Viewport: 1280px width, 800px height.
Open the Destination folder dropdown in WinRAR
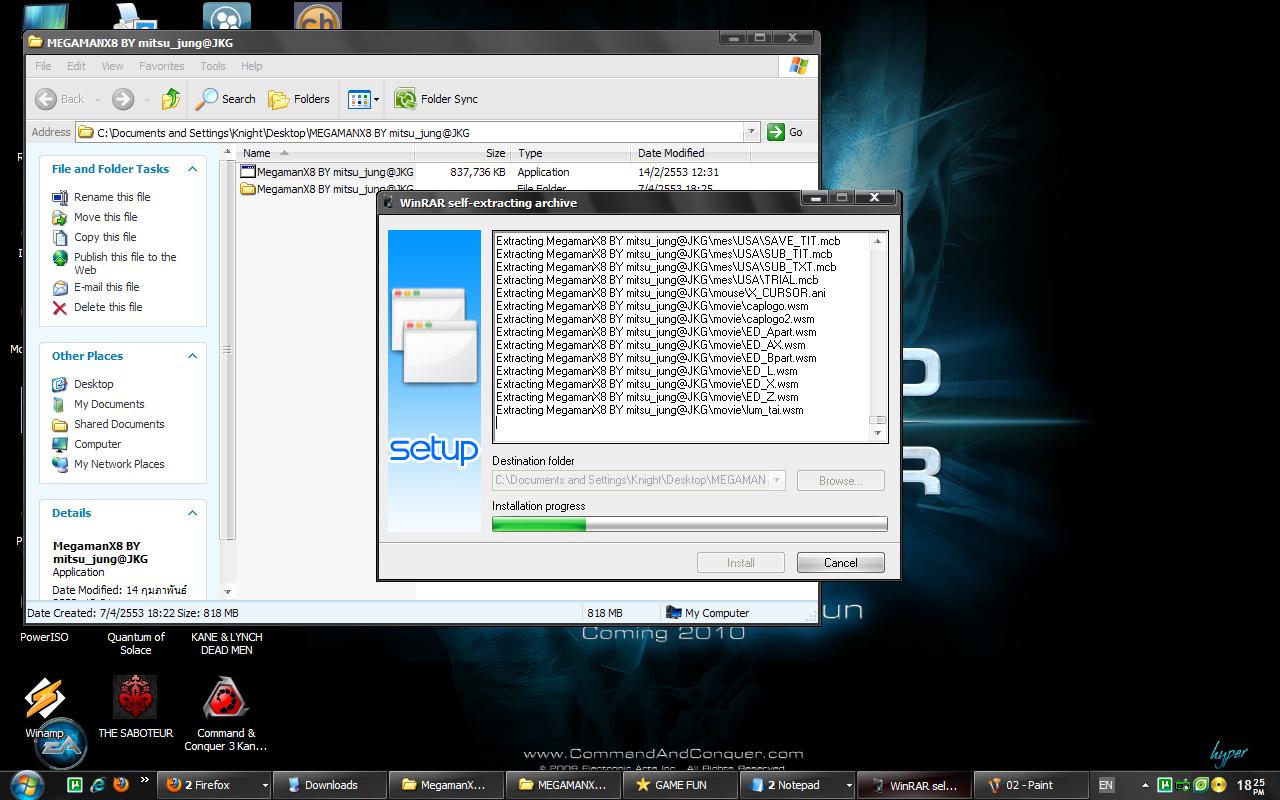(776, 480)
